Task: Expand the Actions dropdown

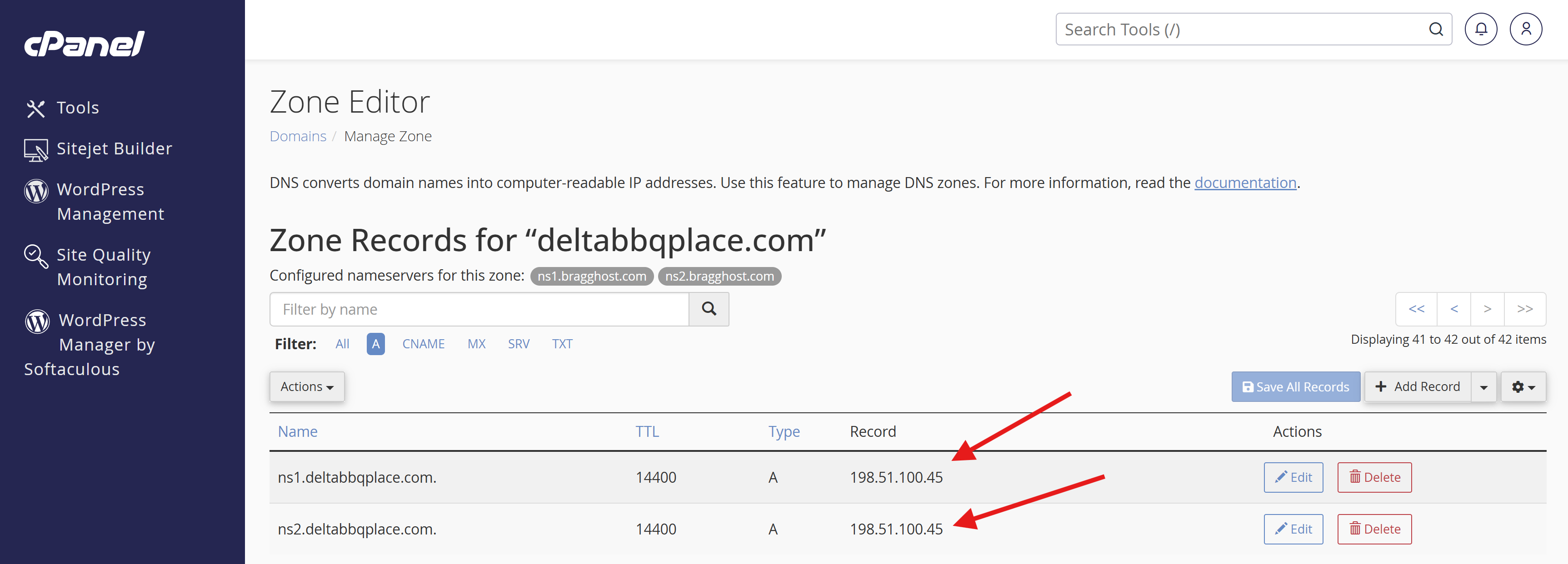Action: 307,387
